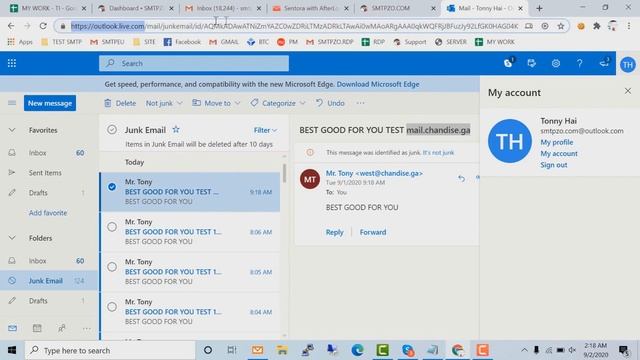Open the volume icon in the system tray
This screenshot has height=360, width=640.
(x=573, y=350)
